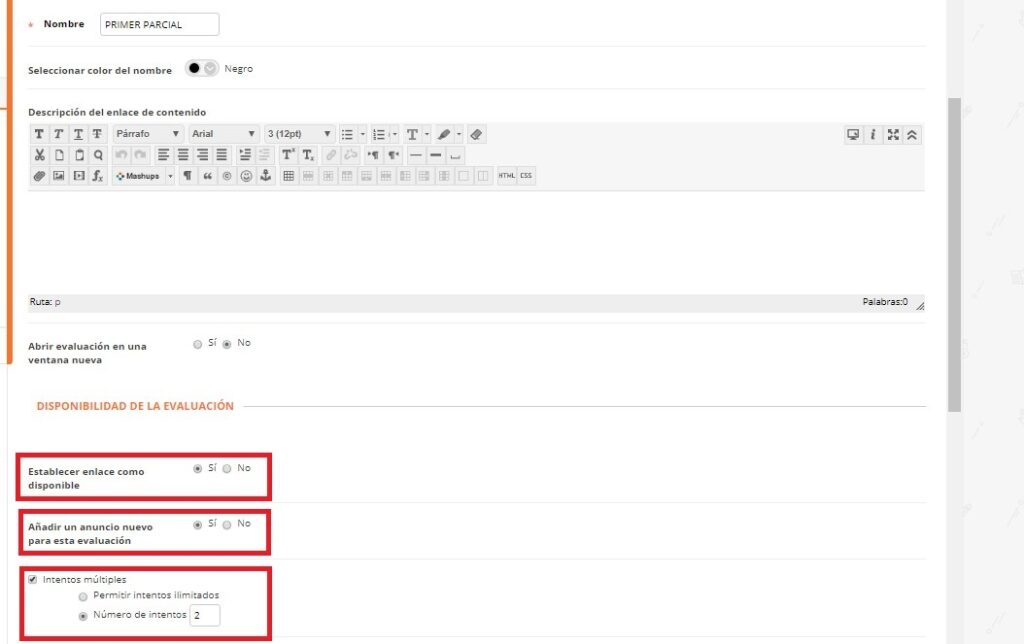Open the name color picker swatch
The height and width of the screenshot is (644, 1024).
[x=202, y=69]
